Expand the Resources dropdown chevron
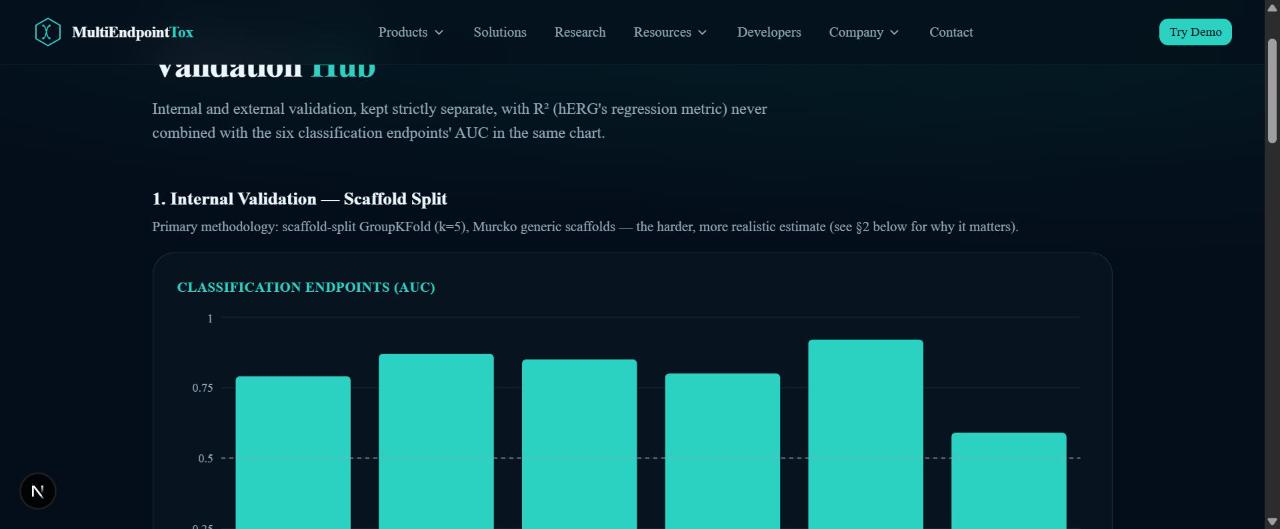Screen dimensions: 1280x529 pos(702,33)
